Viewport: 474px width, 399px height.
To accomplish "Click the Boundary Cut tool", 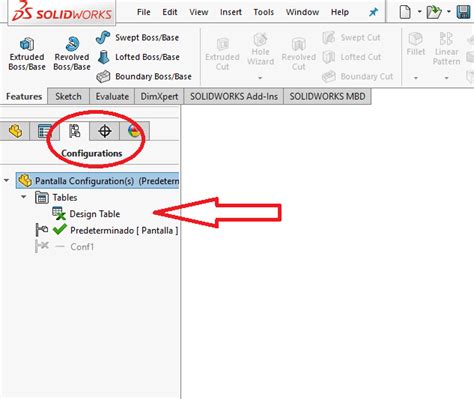I will click(357, 76).
